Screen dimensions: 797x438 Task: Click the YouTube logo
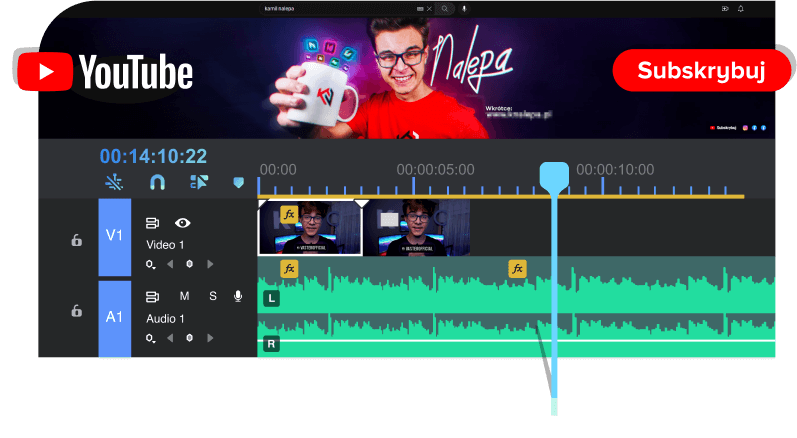(105, 72)
